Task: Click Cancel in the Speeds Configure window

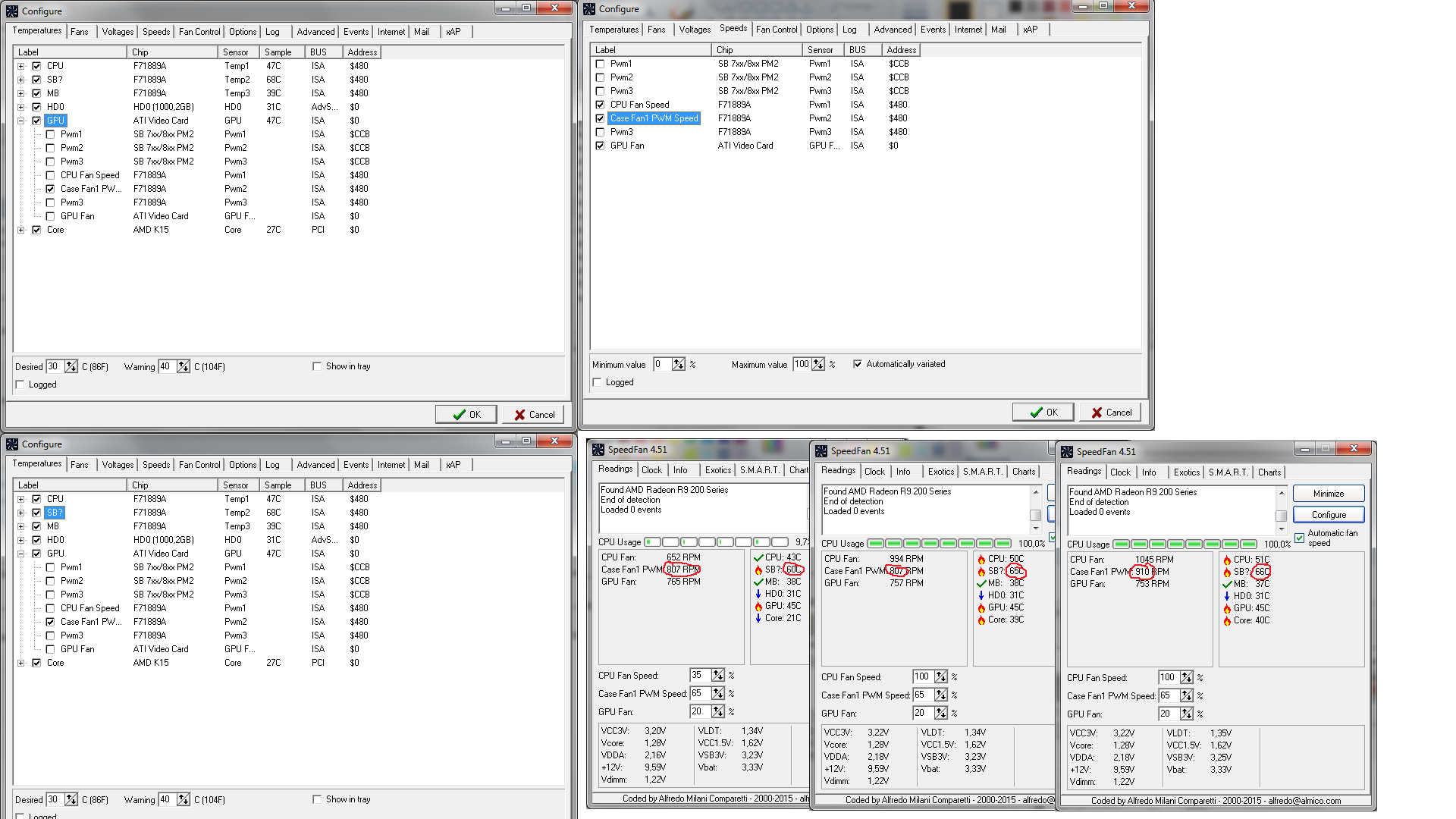Action: pos(1110,413)
